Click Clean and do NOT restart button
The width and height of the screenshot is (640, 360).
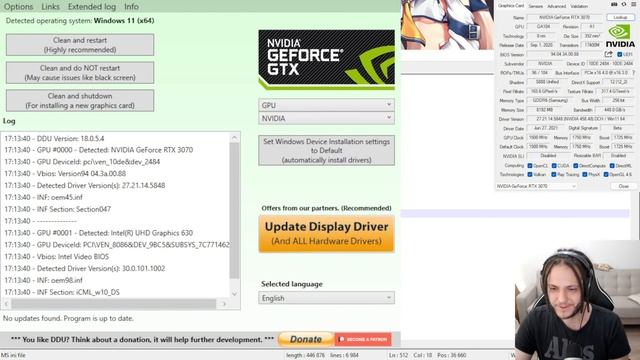click(x=80, y=73)
